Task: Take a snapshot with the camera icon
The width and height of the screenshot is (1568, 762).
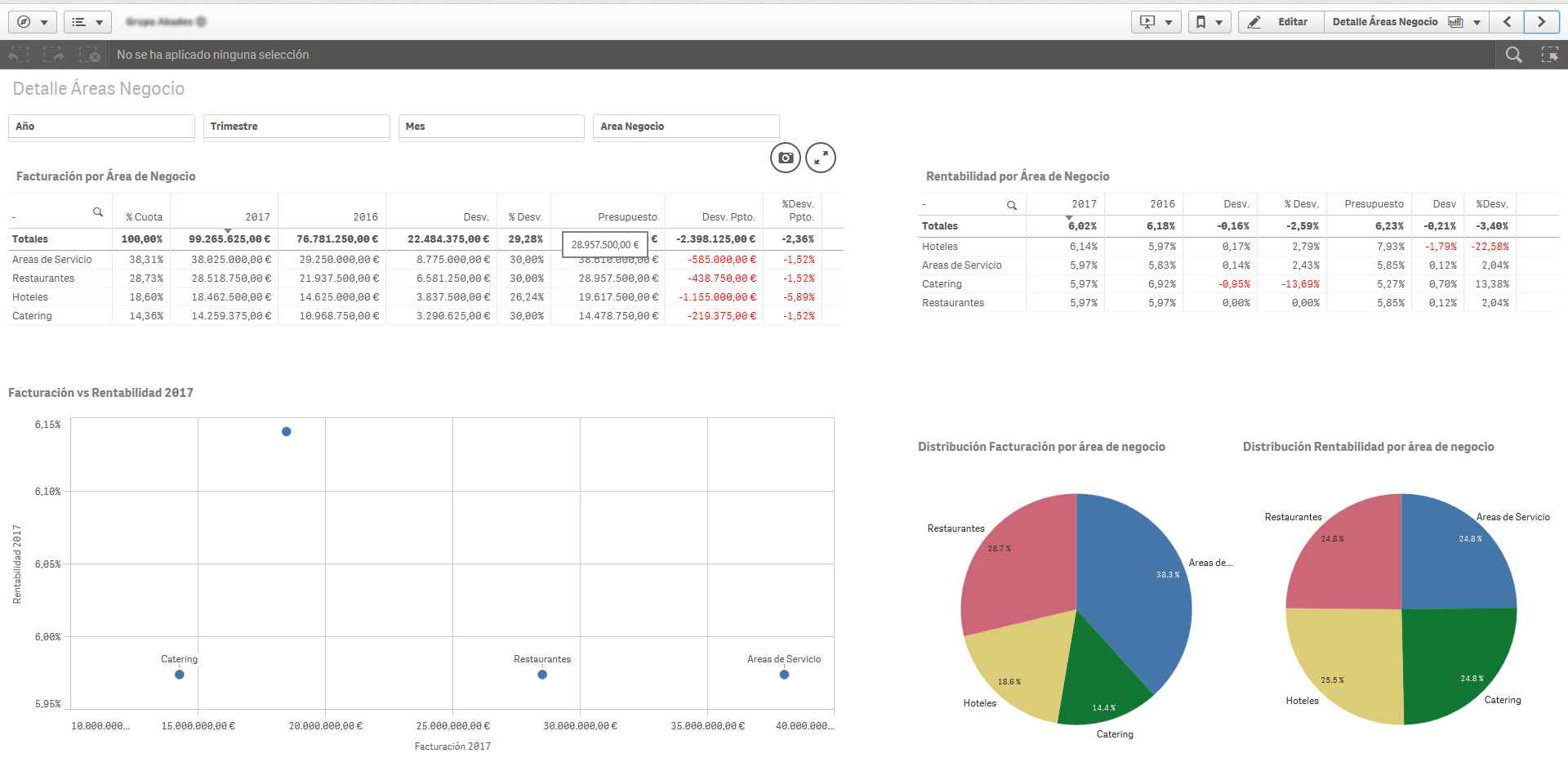Action: click(786, 158)
